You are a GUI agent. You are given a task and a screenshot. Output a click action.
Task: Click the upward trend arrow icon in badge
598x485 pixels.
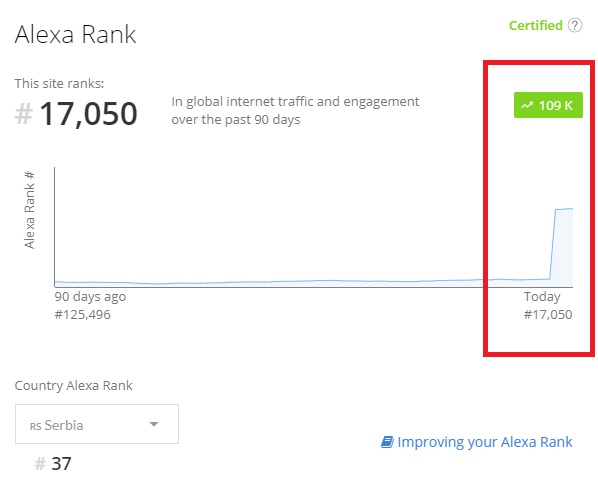pos(527,105)
